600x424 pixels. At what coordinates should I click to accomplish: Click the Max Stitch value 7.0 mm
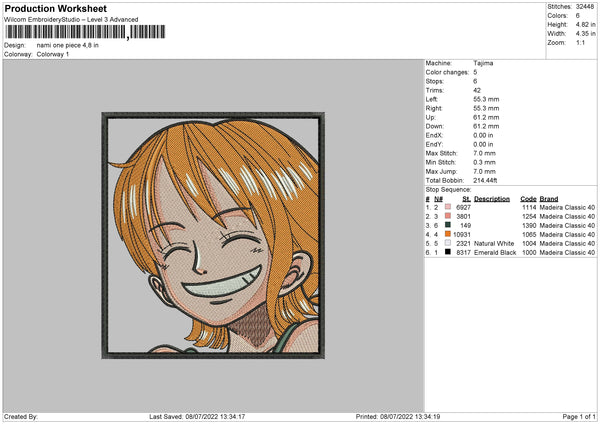[484, 153]
